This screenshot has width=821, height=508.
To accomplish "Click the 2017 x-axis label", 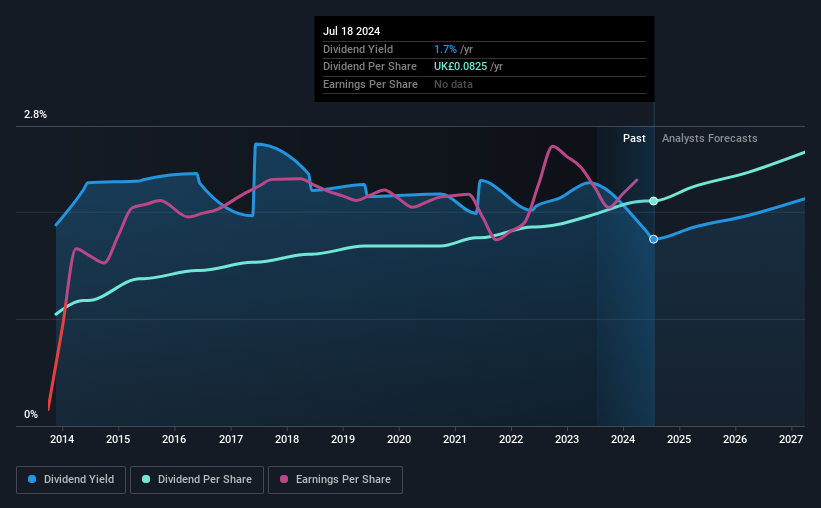I will [x=230, y=439].
